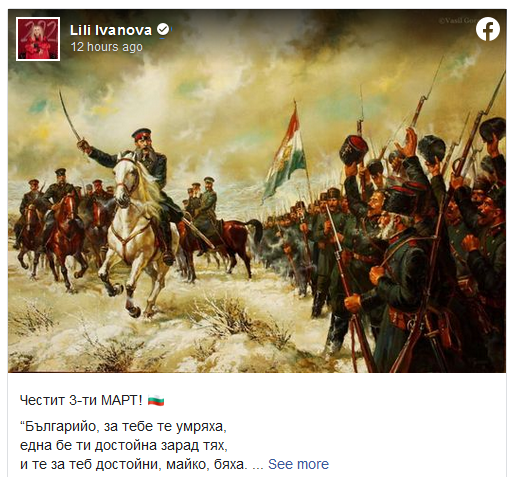Open the Facebook logo icon

488,29
